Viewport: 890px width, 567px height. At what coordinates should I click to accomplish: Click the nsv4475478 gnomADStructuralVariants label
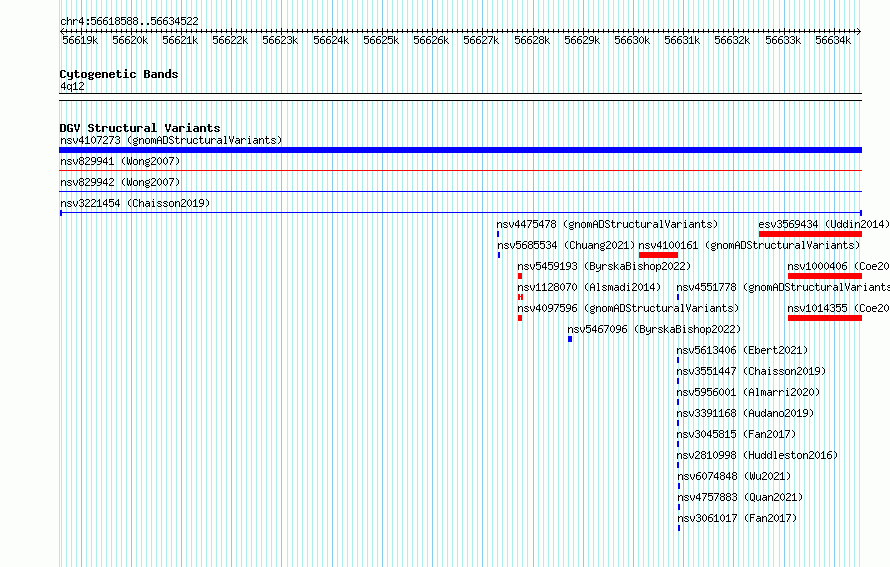[x=607, y=224]
